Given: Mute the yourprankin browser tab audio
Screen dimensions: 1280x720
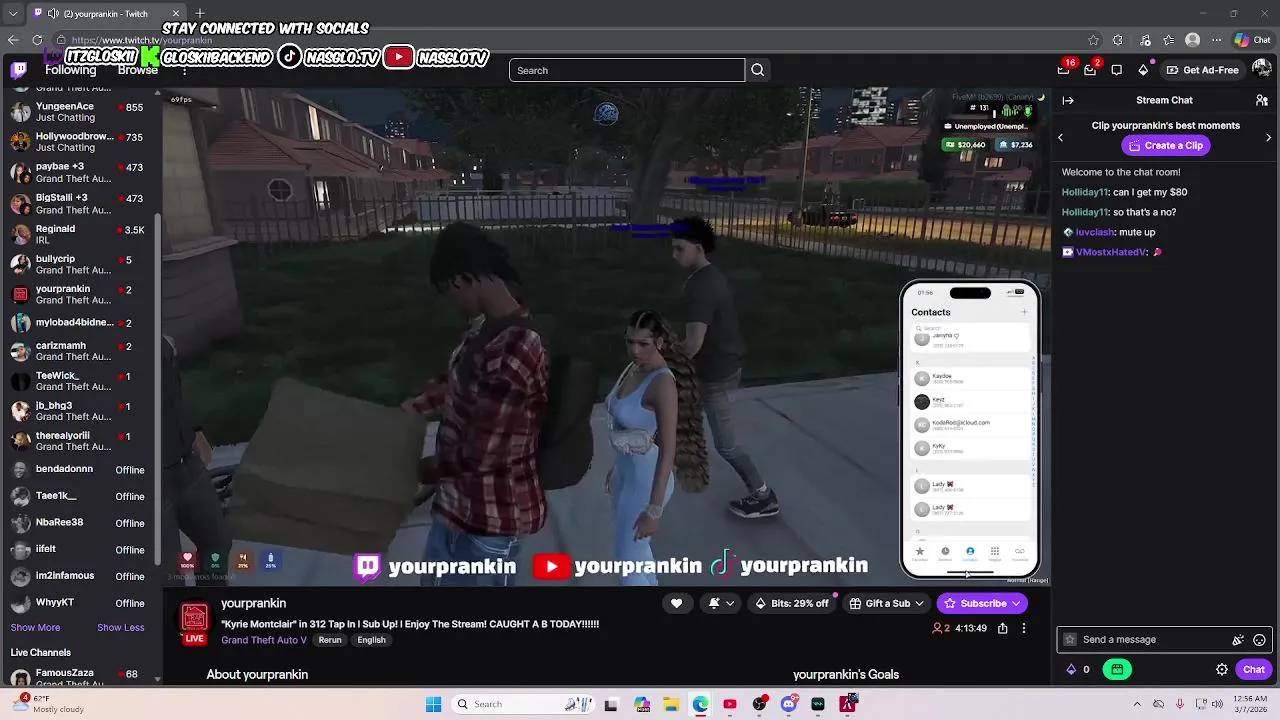Looking at the screenshot, I should tap(53, 13).
